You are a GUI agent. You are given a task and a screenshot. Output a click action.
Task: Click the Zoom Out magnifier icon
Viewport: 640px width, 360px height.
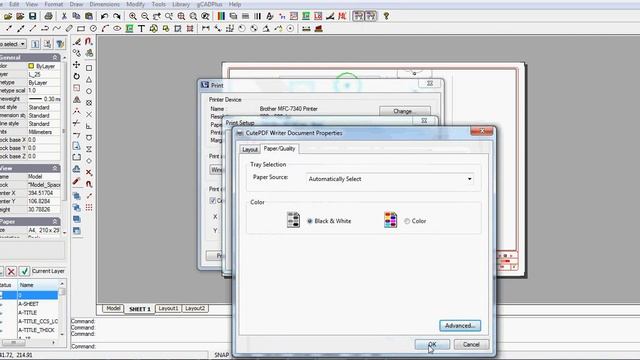(145, 16)
